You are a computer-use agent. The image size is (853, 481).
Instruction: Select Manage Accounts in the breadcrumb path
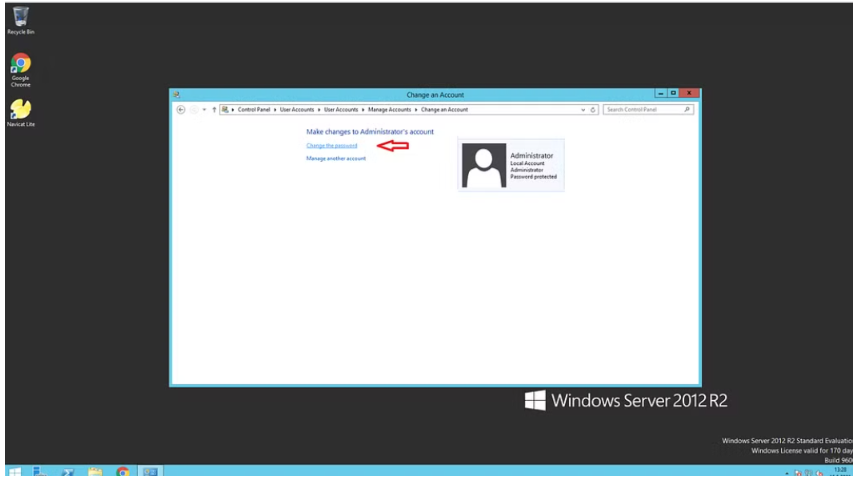(x=390, y=109)
